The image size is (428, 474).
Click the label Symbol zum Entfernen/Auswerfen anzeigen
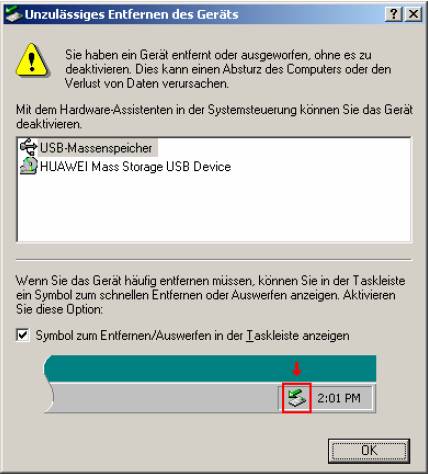(x=193, y=335)
